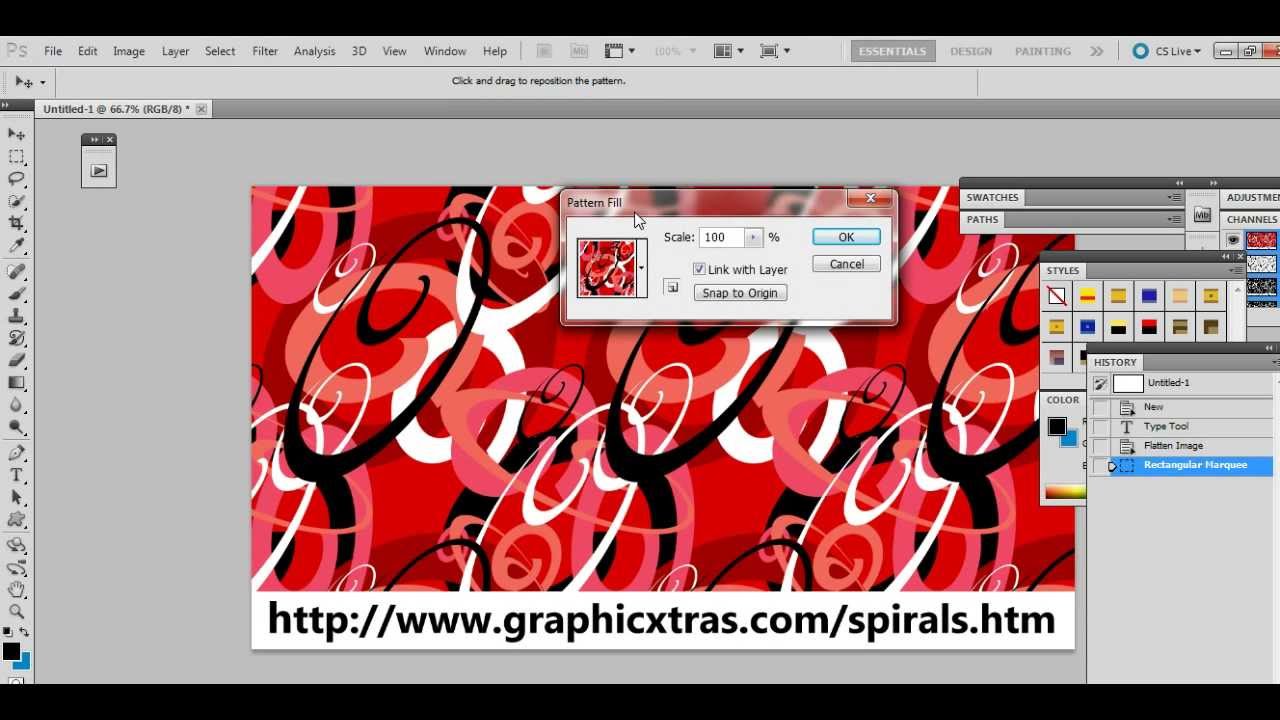Select the Blur tool
The width and height of the screenshot is (1280, 720).
point(16,404)
